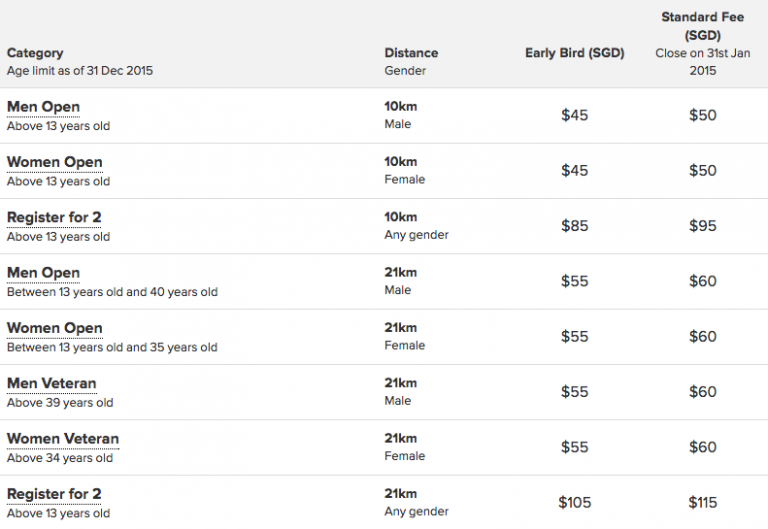Viewport: 768px width, 529px height.
Task: Open the 21km Women Open category link
Action: click(55, 328)
